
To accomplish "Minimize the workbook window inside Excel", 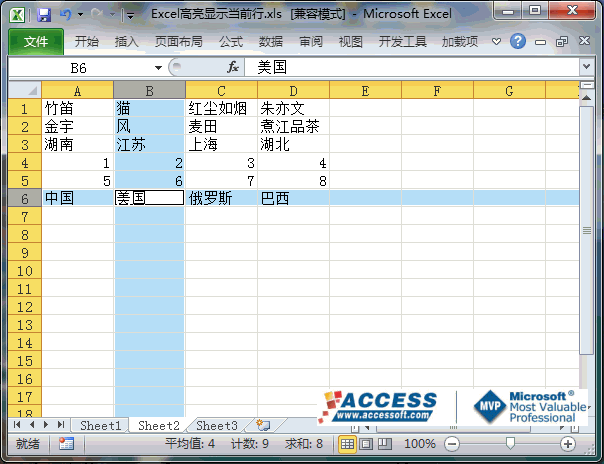I will point(540,42).
